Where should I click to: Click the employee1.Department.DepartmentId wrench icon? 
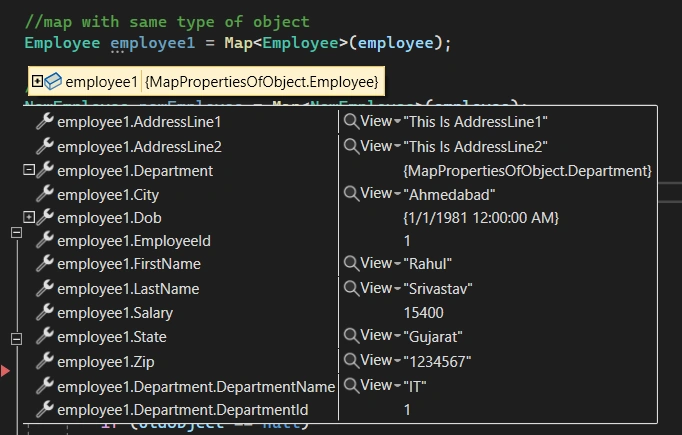[x=45, y=409]
